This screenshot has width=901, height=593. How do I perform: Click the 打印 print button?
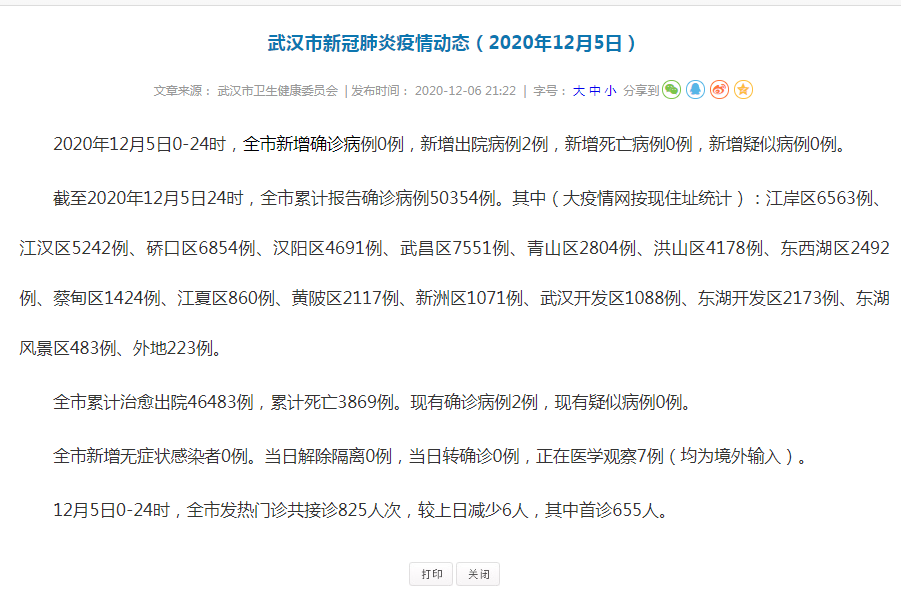pyautogui.click(x=430, y=574)
